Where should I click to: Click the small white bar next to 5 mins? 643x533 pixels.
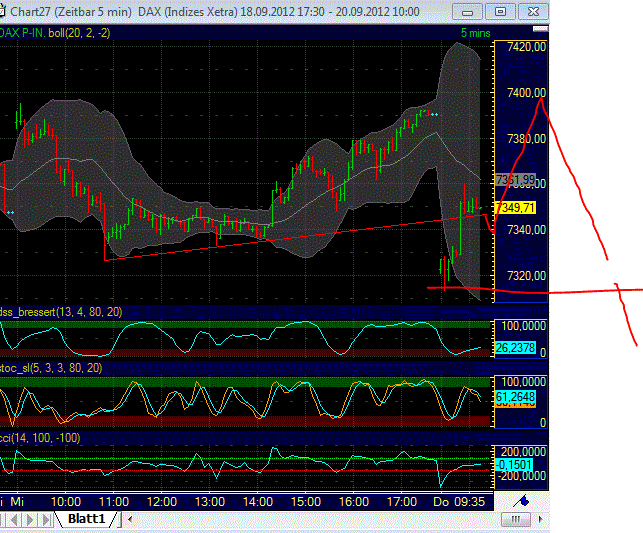click(x=540, y=29)
